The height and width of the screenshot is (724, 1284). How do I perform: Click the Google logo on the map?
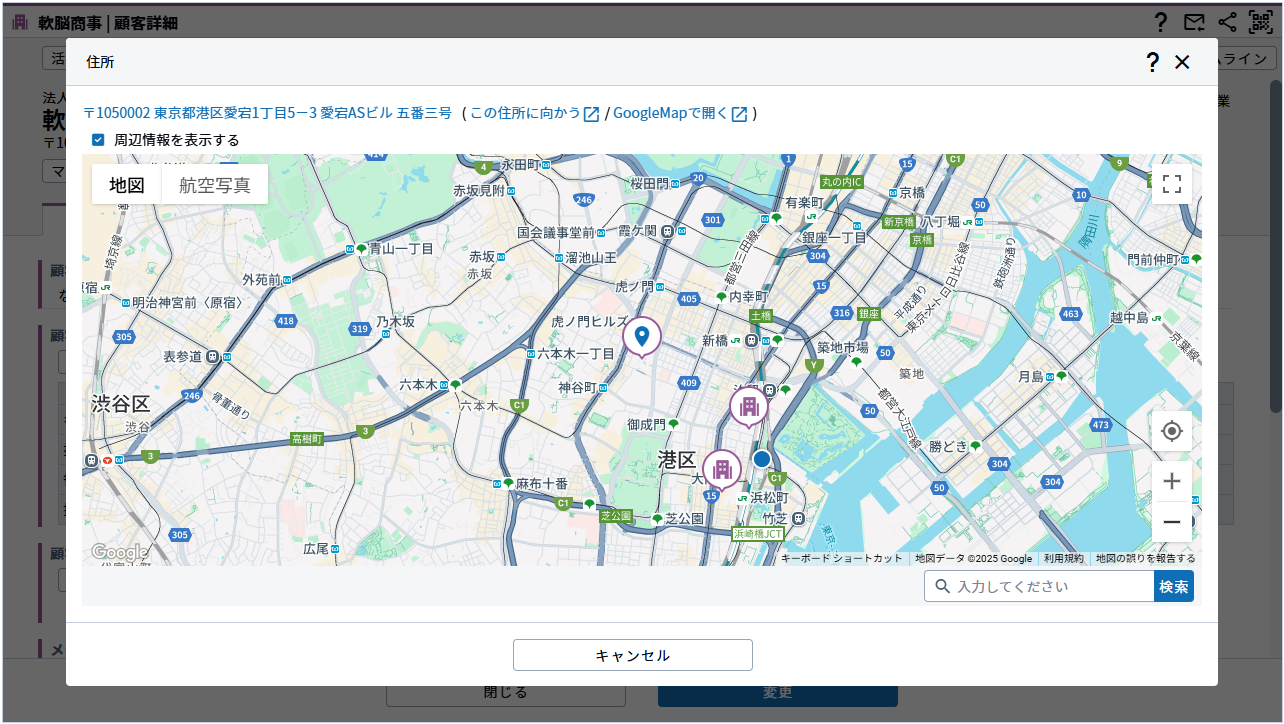(x=120, y=552)
